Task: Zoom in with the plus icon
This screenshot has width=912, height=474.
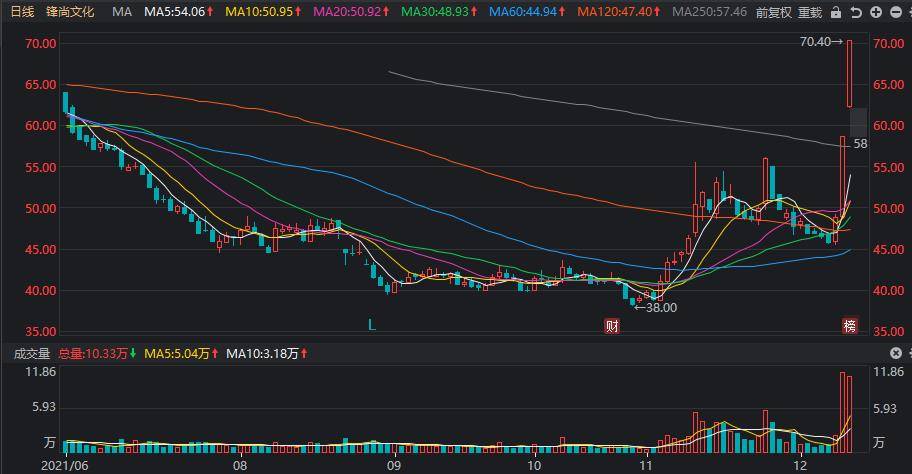Action: pyautogui.click(x=876, y=12)
